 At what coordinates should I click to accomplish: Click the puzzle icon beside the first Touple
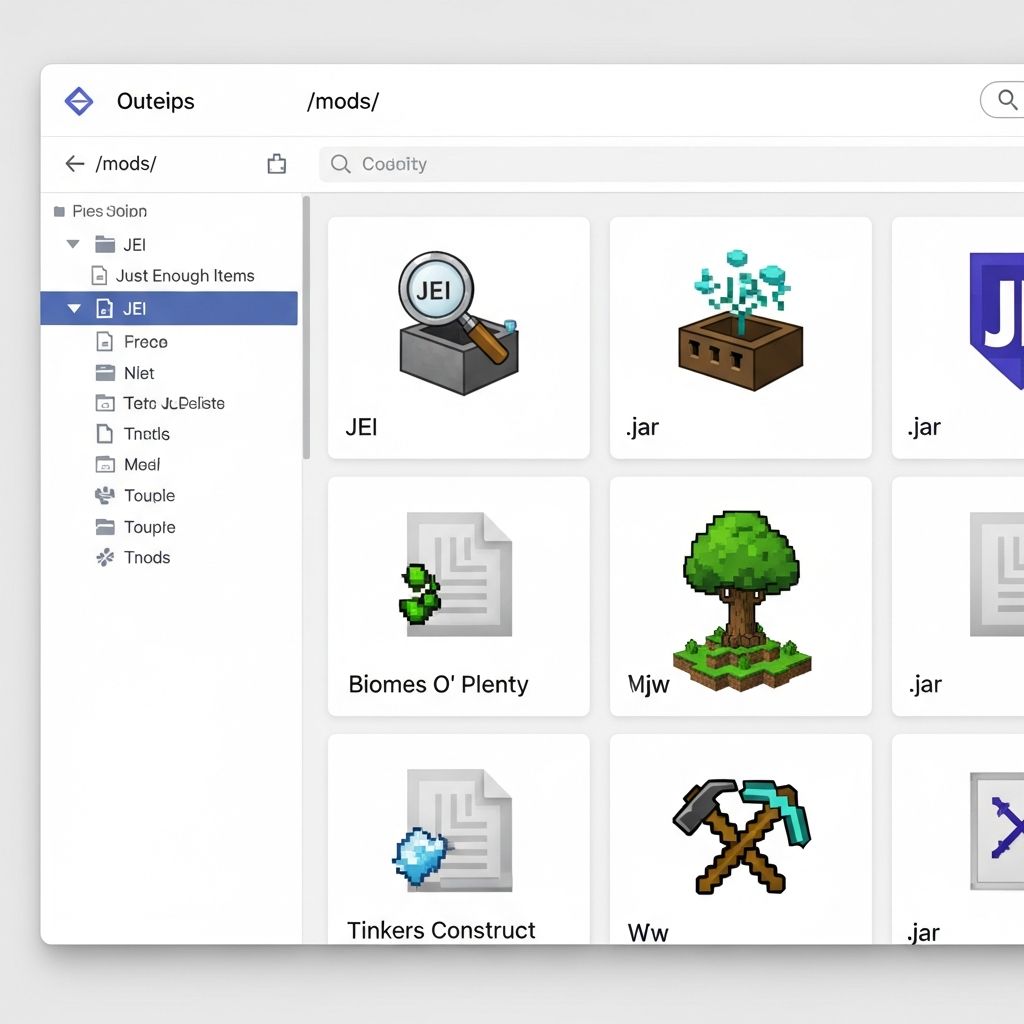pyautogui.click(x=104, y=496)
